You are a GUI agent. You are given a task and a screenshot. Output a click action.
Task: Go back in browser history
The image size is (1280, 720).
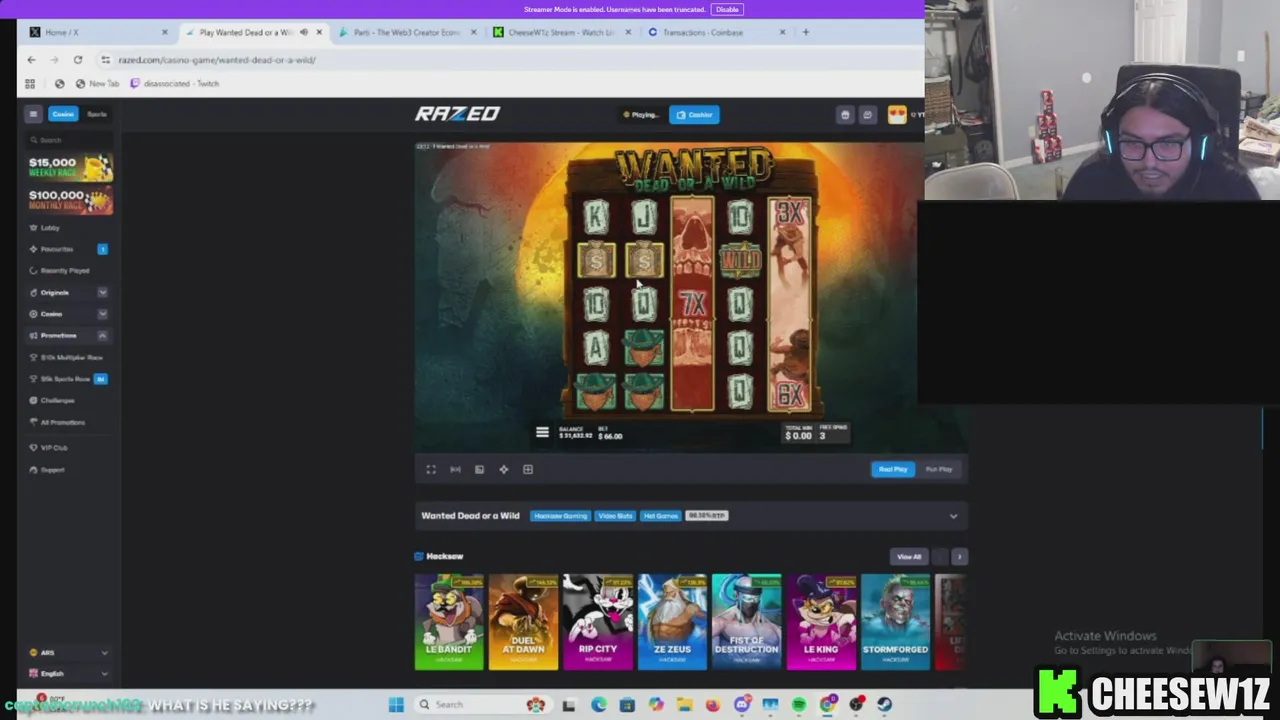click(x=31, y=60)
